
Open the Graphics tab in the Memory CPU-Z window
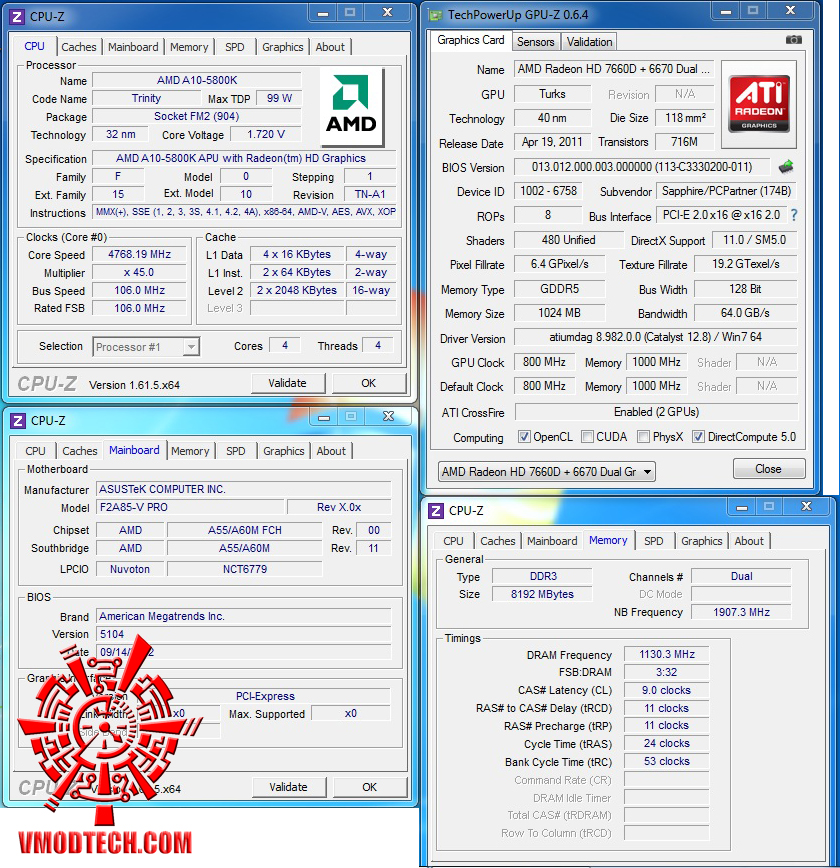pos(702,541)
